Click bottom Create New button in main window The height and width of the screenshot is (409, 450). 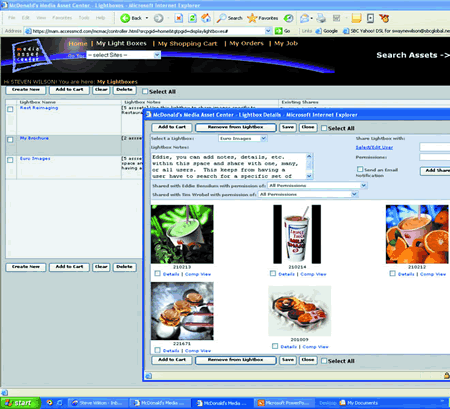pyautogui.click(x=26, y=267)
